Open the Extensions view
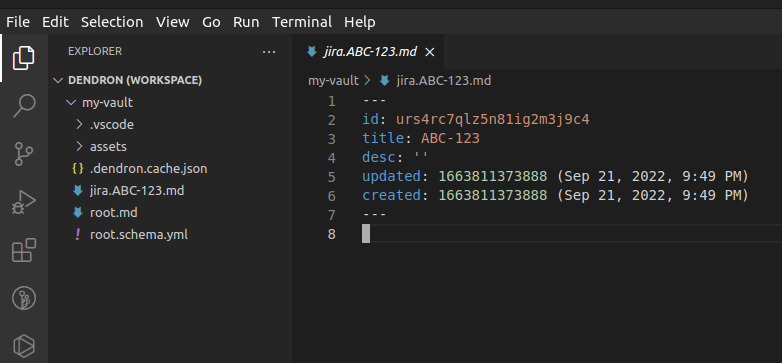 tap(24, 250)
